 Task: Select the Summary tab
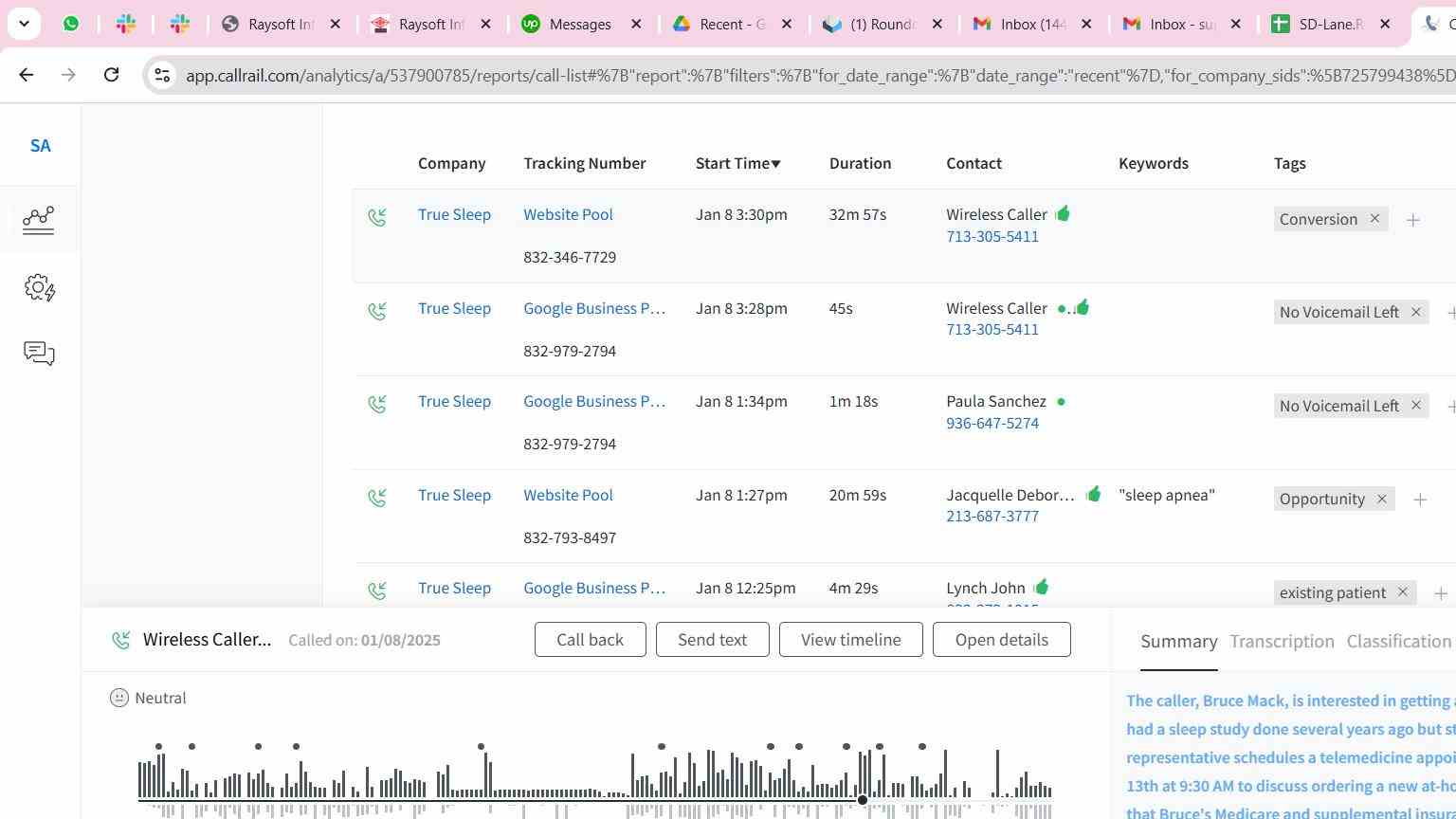(1178, 642)
